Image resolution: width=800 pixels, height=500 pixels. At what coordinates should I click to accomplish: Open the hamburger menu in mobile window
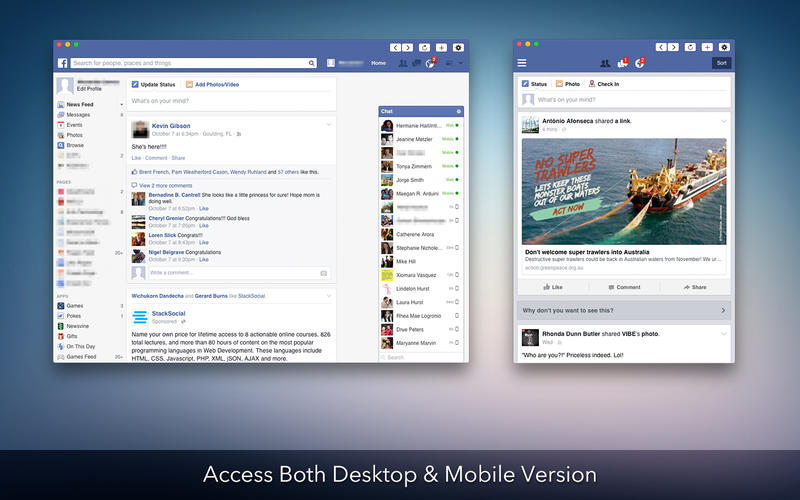click(522, 63)
